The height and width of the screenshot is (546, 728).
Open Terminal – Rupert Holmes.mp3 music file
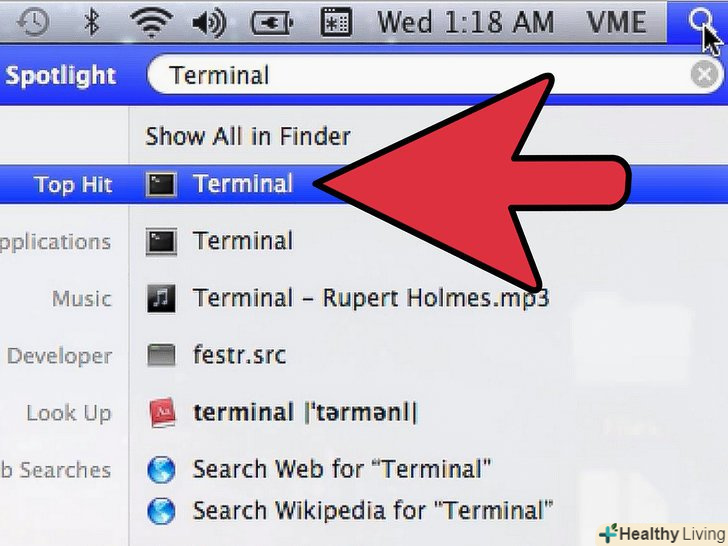click(347, 298)
